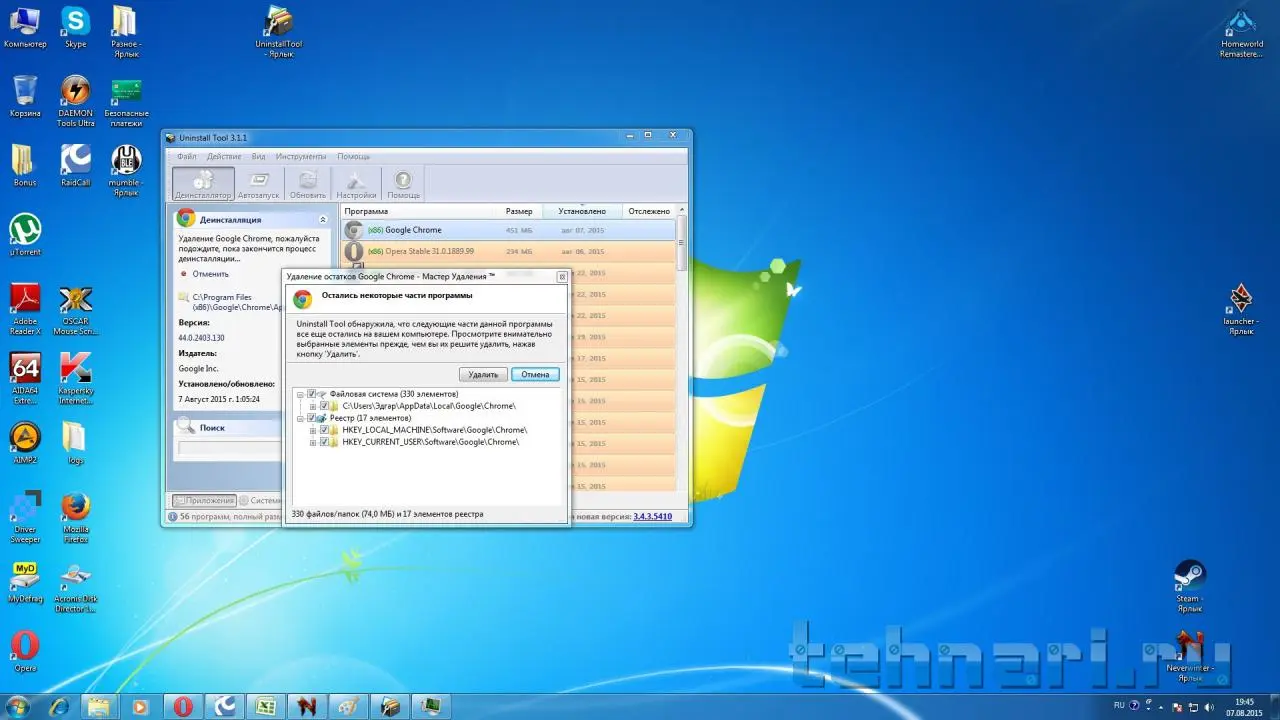Open the Adobe Reader X desktop icon
Viewport: 1280px width, 720px height.
(x=25, y=310)
